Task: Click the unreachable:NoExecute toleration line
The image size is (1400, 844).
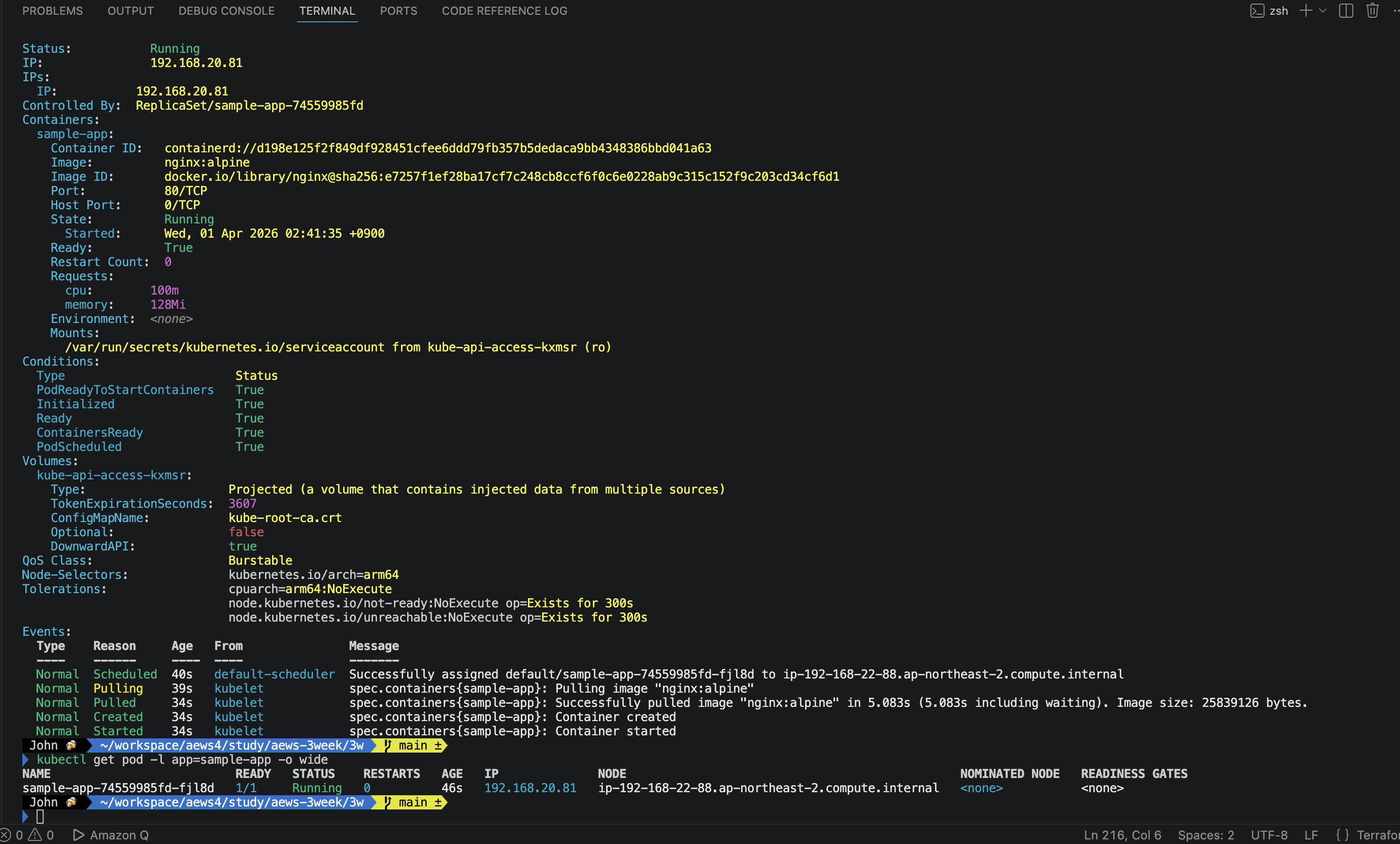Action: coord(438,617)
